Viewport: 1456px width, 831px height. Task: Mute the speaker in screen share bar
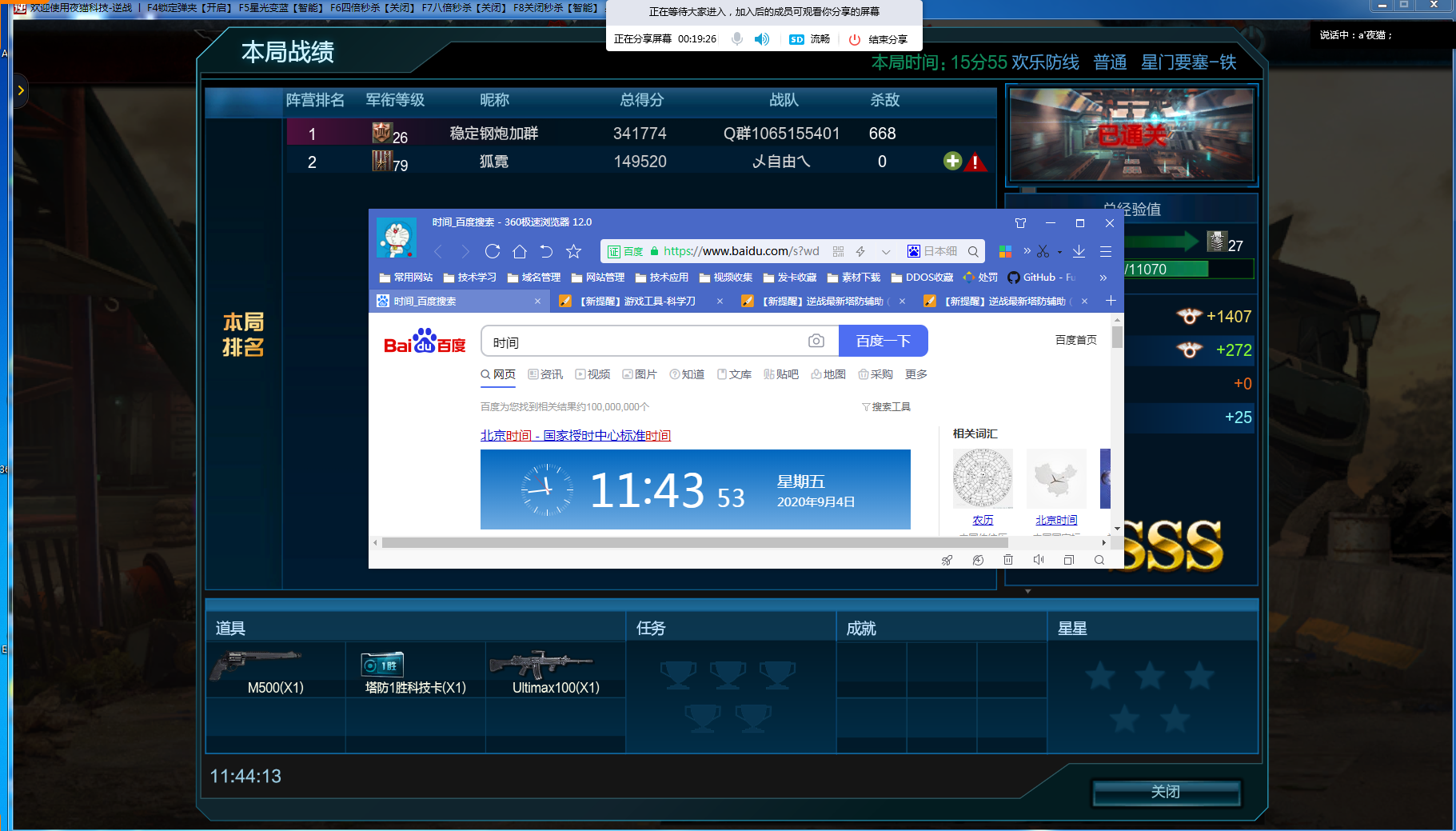(762, 39)
